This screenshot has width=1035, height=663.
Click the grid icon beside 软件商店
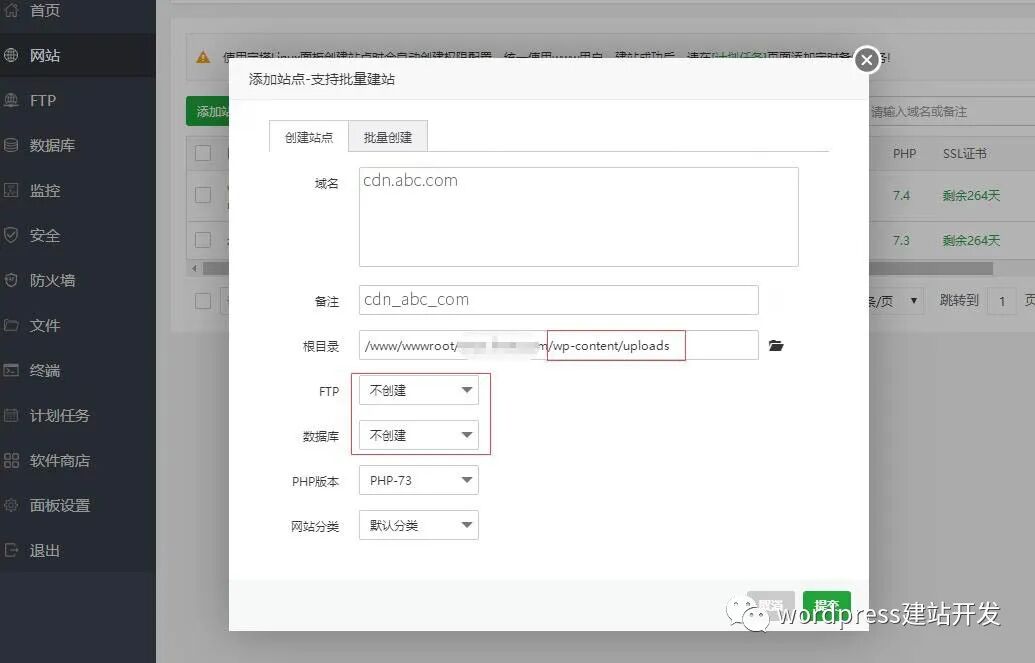tap(11, 460)
